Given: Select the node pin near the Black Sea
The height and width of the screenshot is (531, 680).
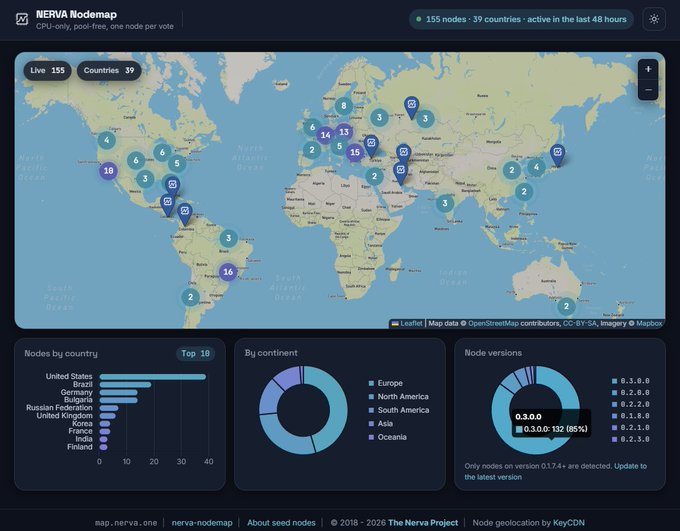Looking at the screenshot, I should (371, 146).
